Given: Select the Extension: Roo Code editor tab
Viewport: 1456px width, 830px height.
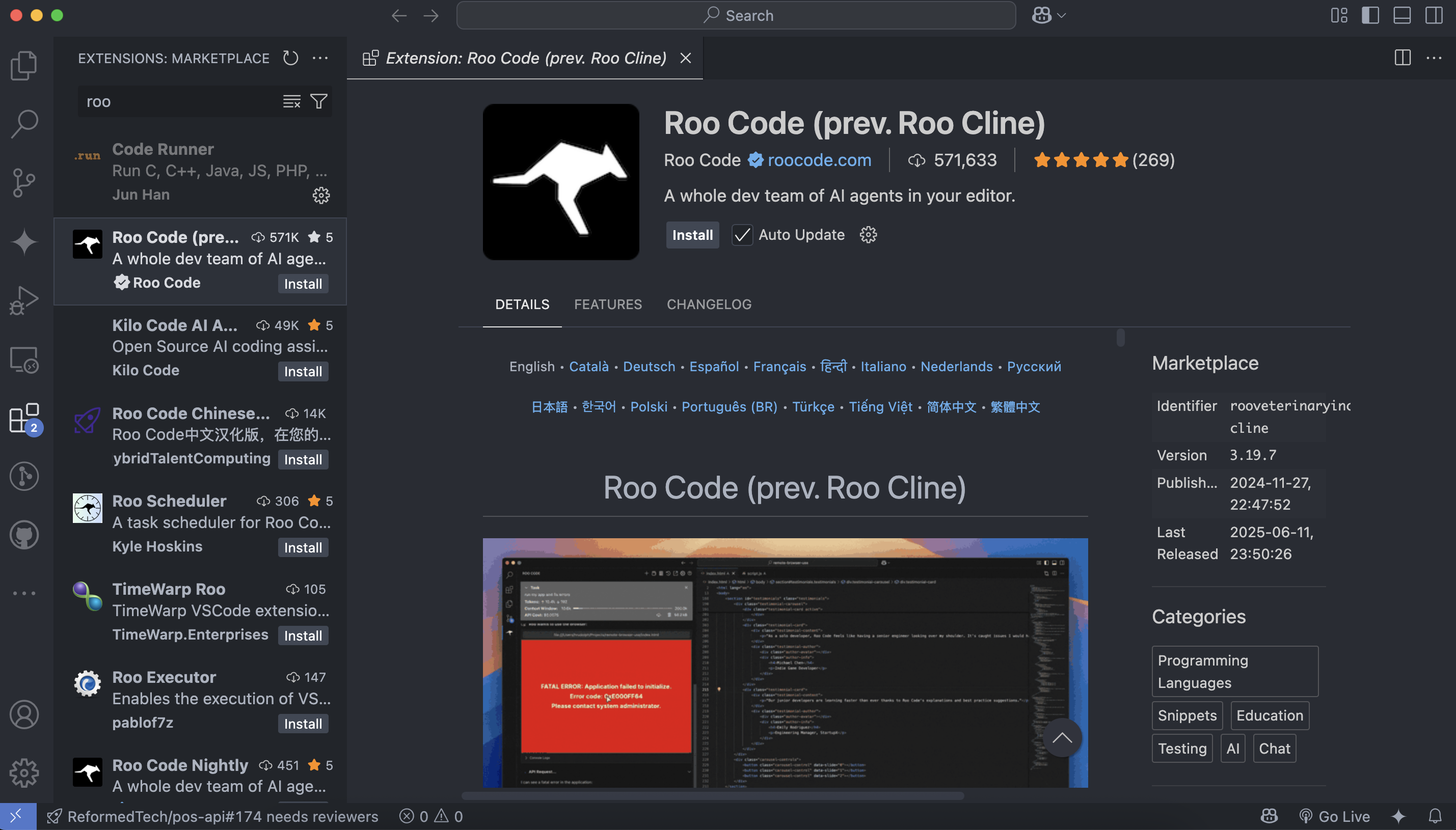Looking at the screenshot, I should pos(525,58).
